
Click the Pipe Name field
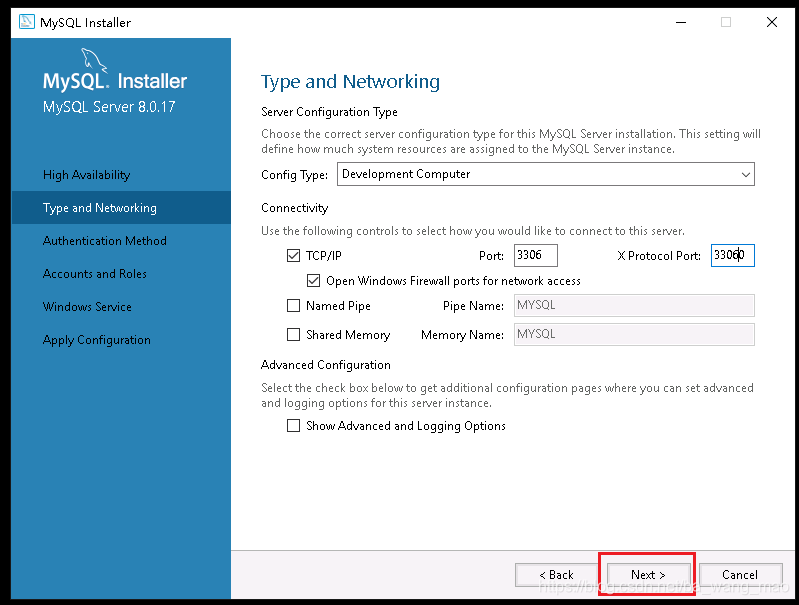634,306
